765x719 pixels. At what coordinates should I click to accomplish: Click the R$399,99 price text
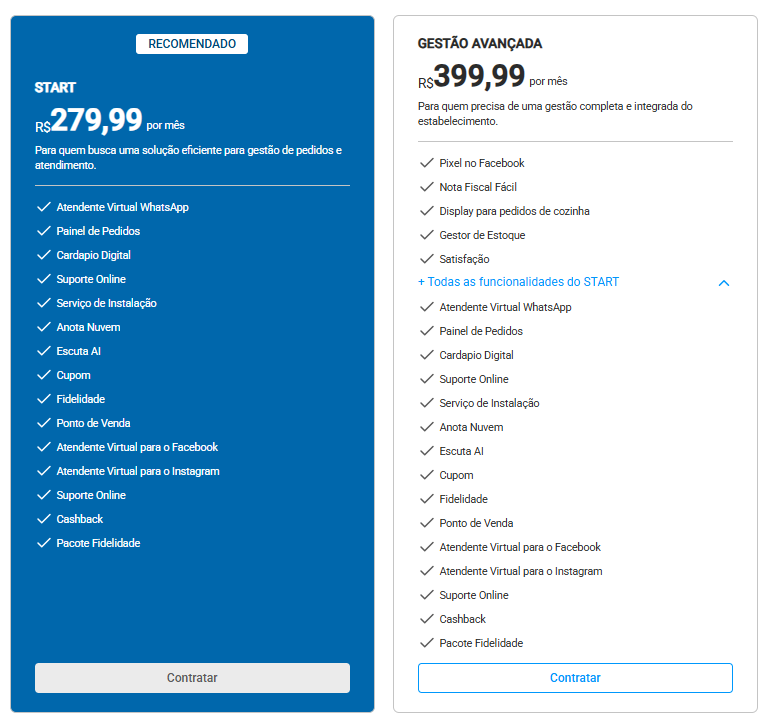471,76
